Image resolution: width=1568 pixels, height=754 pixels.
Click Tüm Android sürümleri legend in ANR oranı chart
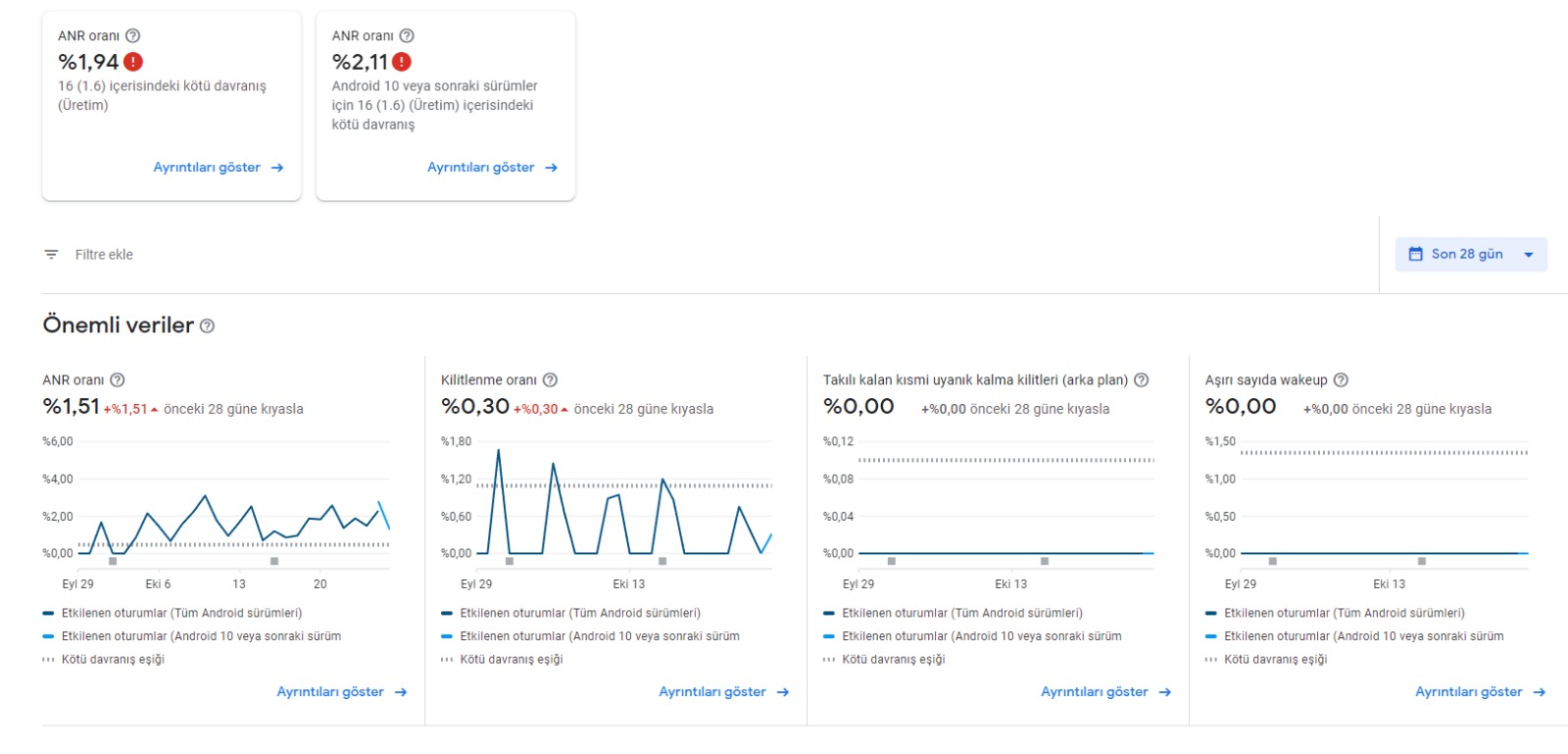click(172, 613)
